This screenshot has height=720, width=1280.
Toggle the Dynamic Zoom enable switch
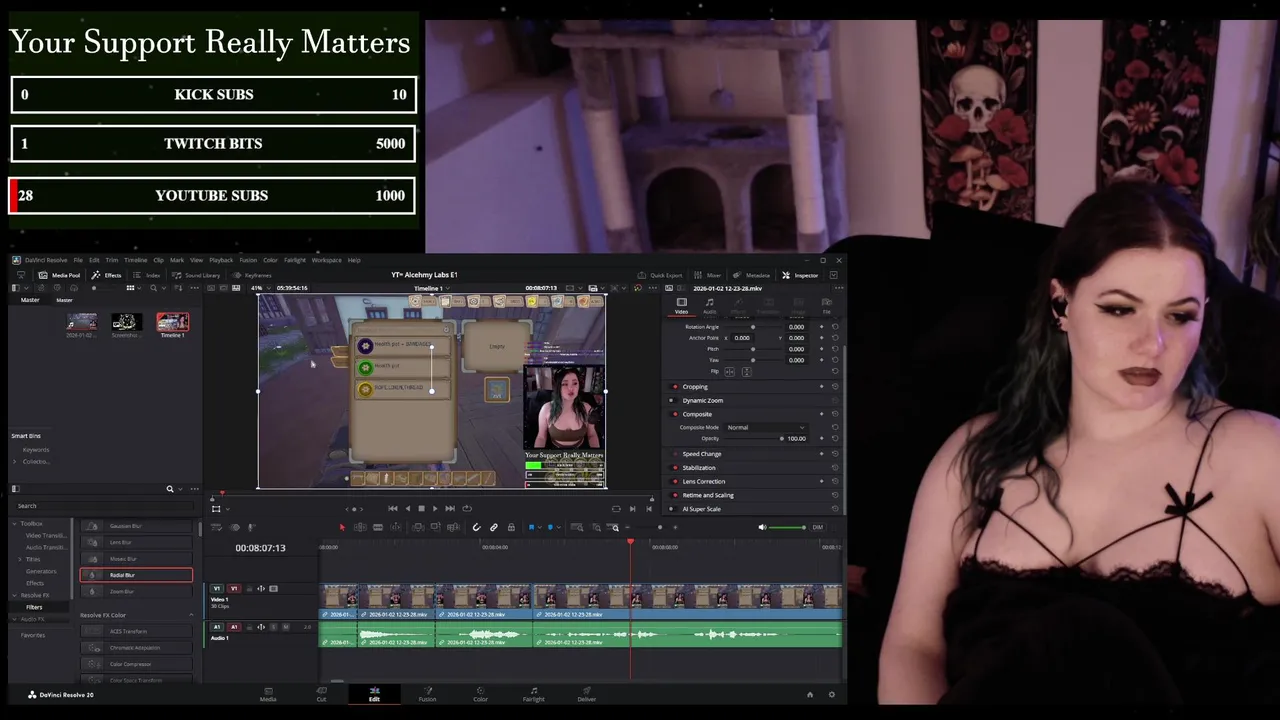click(x=675, y=400)
